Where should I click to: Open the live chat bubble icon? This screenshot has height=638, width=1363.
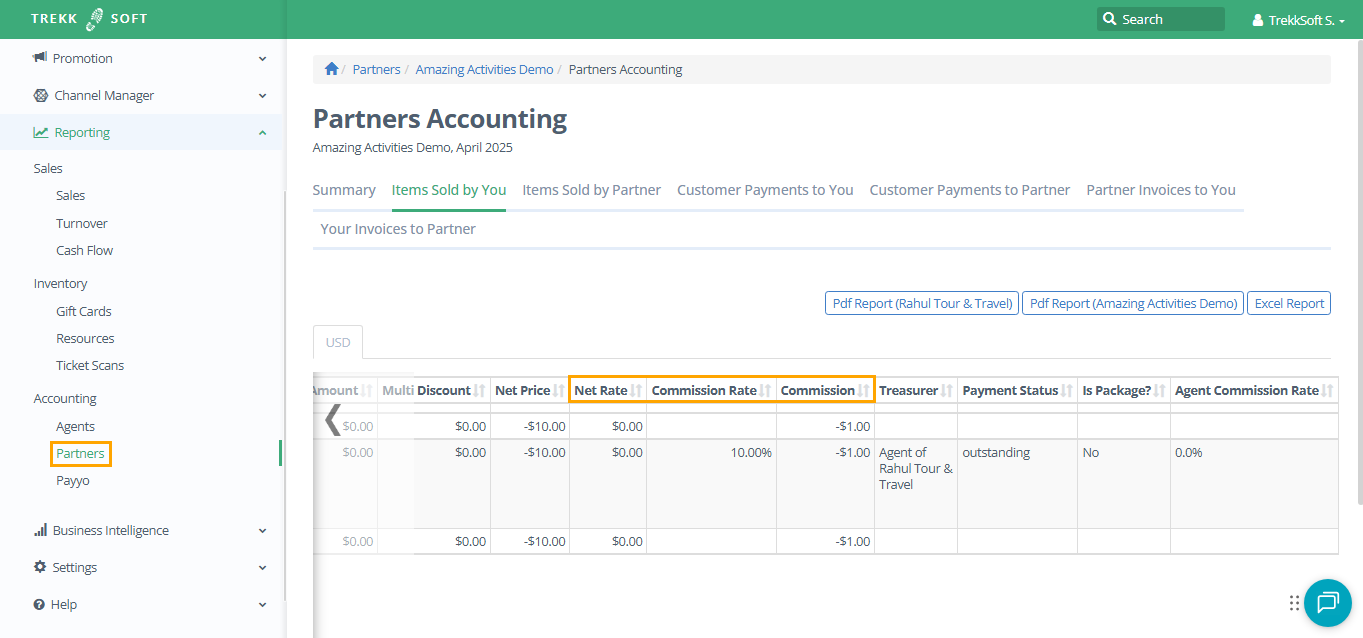(1327, 602)
